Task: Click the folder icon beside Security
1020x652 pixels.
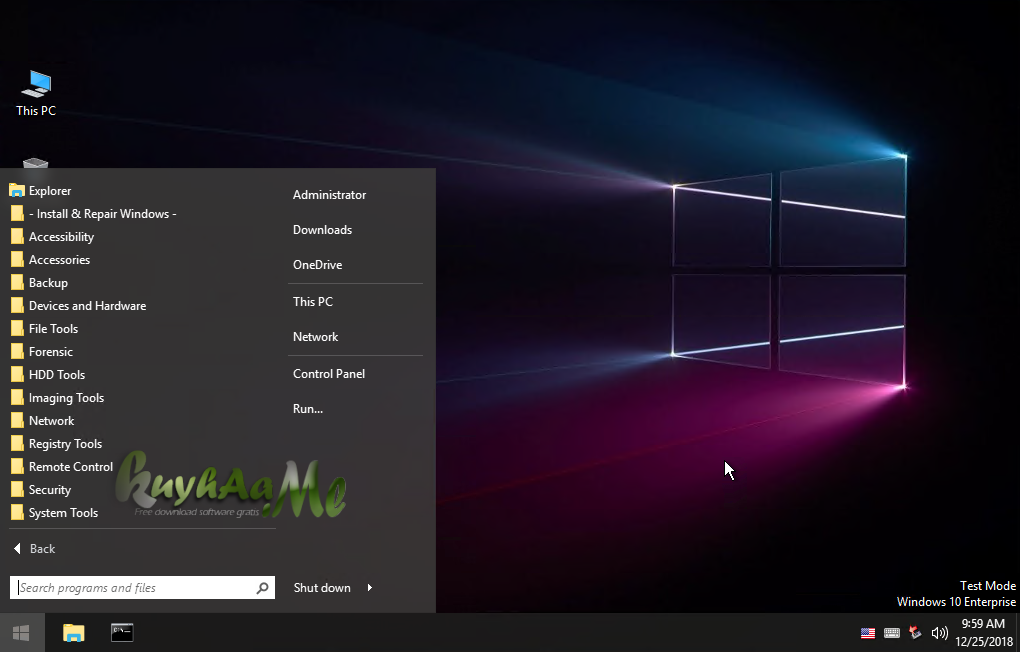Action: (x=18, y=490)
